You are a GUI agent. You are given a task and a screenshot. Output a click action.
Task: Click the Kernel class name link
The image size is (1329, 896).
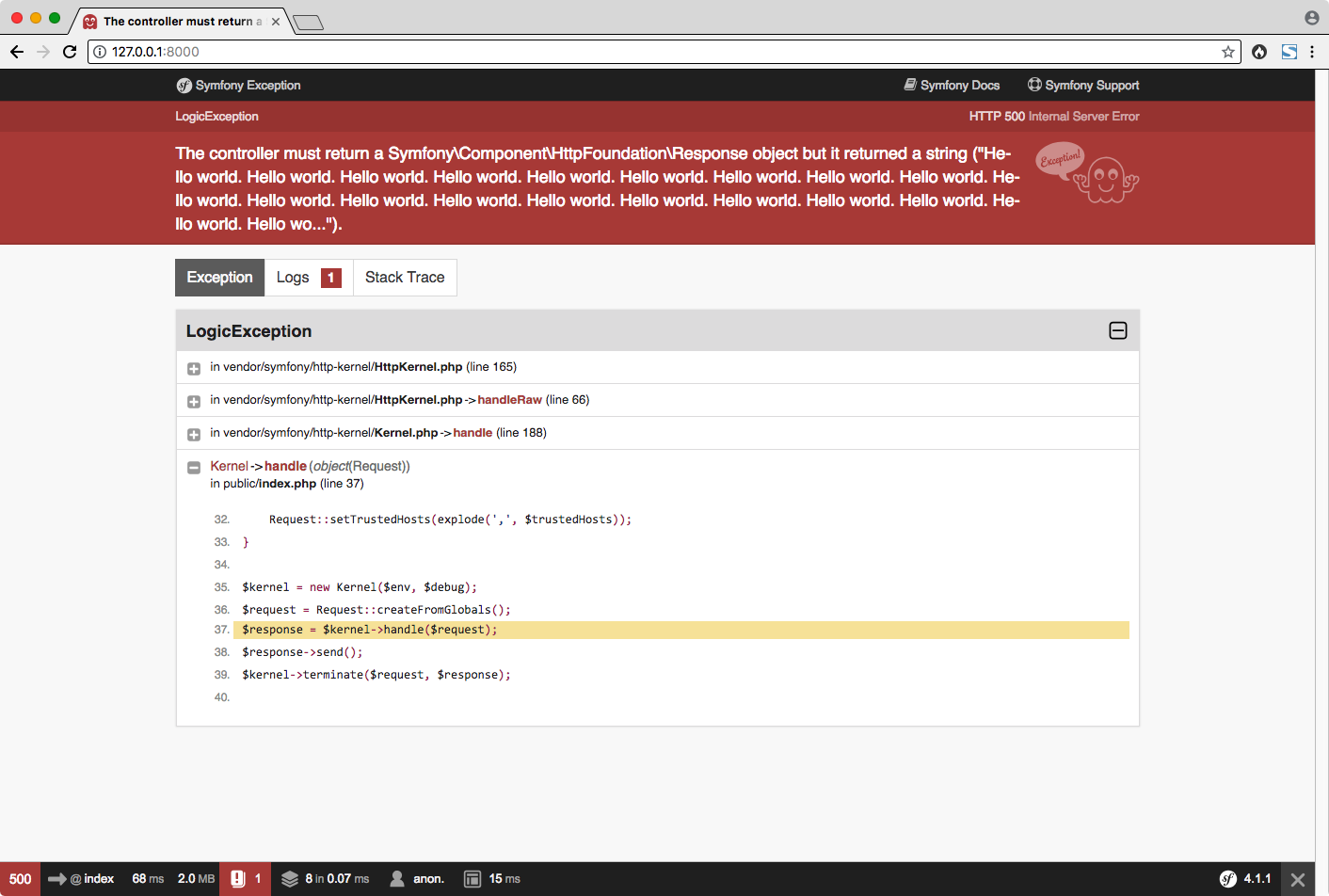pyautogui.click(x=230, y=466)
